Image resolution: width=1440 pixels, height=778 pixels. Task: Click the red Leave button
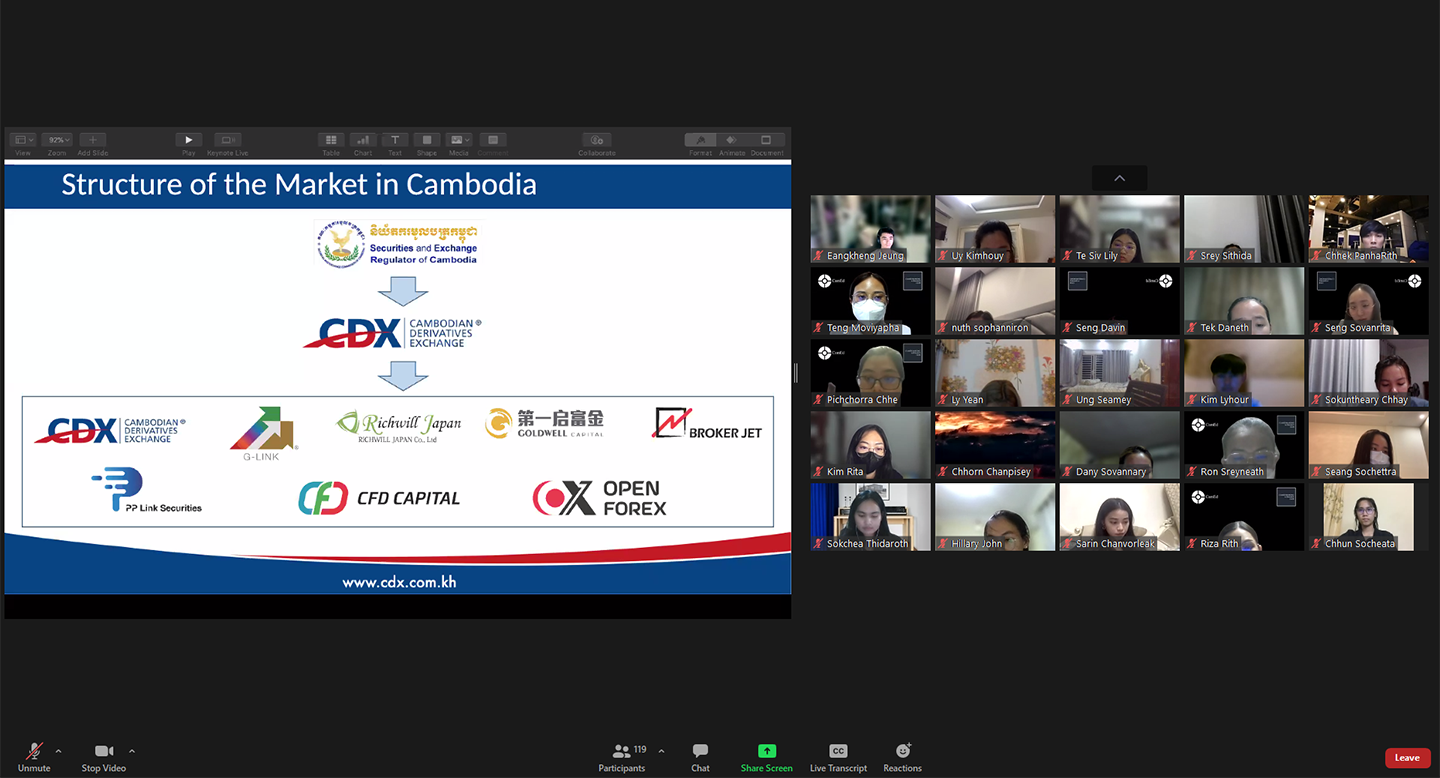coord(1407,758)
